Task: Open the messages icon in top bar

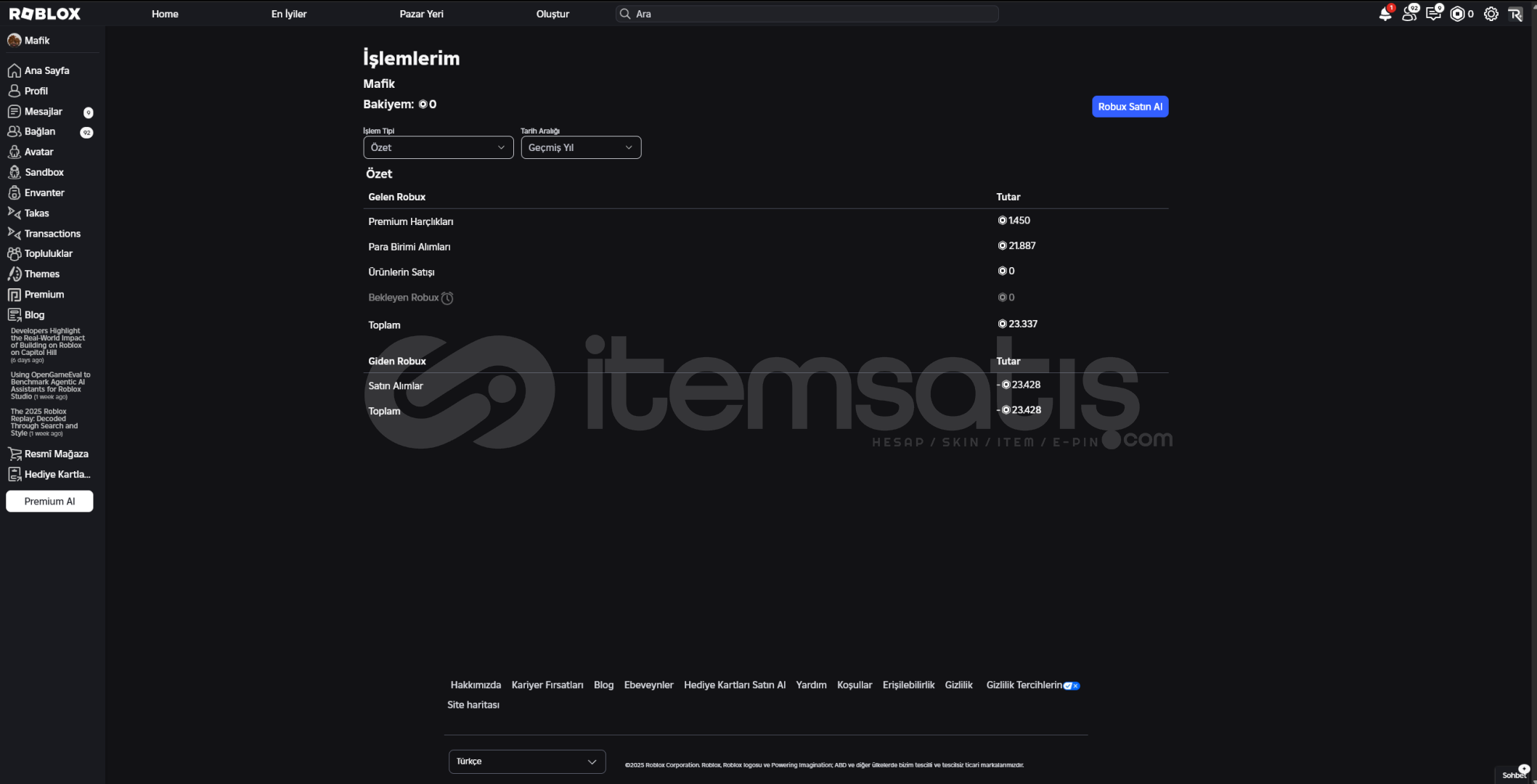Action: pos(1433,14)
